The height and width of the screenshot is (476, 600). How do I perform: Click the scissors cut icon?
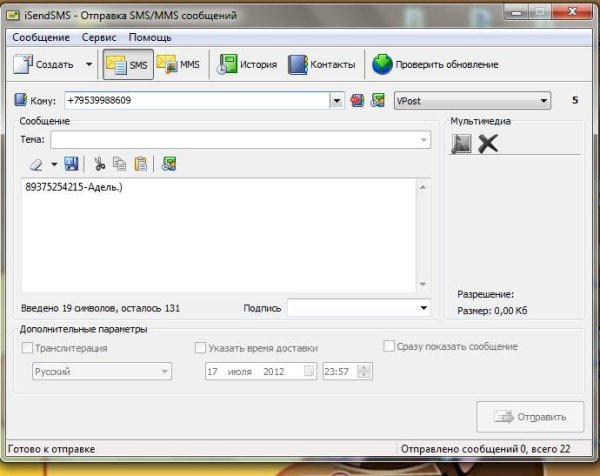(99, 164)
